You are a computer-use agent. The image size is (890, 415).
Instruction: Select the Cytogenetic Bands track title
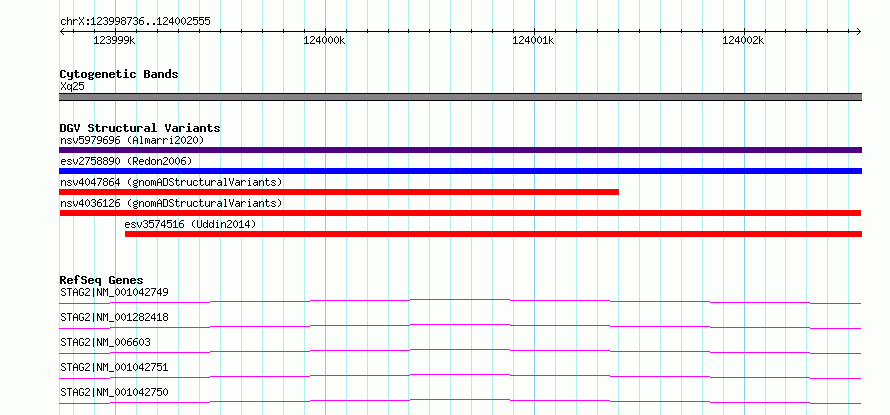119,74
